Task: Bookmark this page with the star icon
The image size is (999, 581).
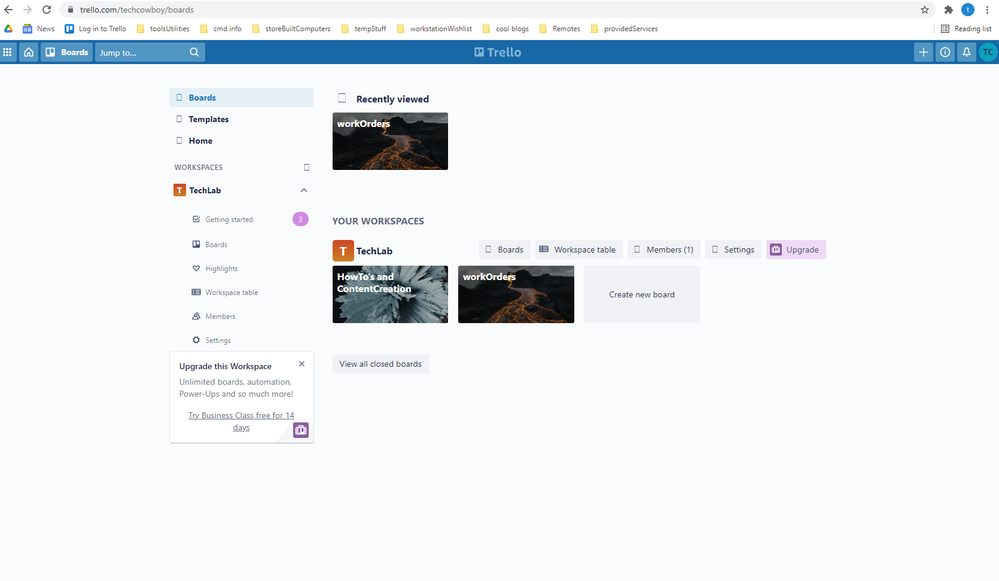Action: (924, 10)
